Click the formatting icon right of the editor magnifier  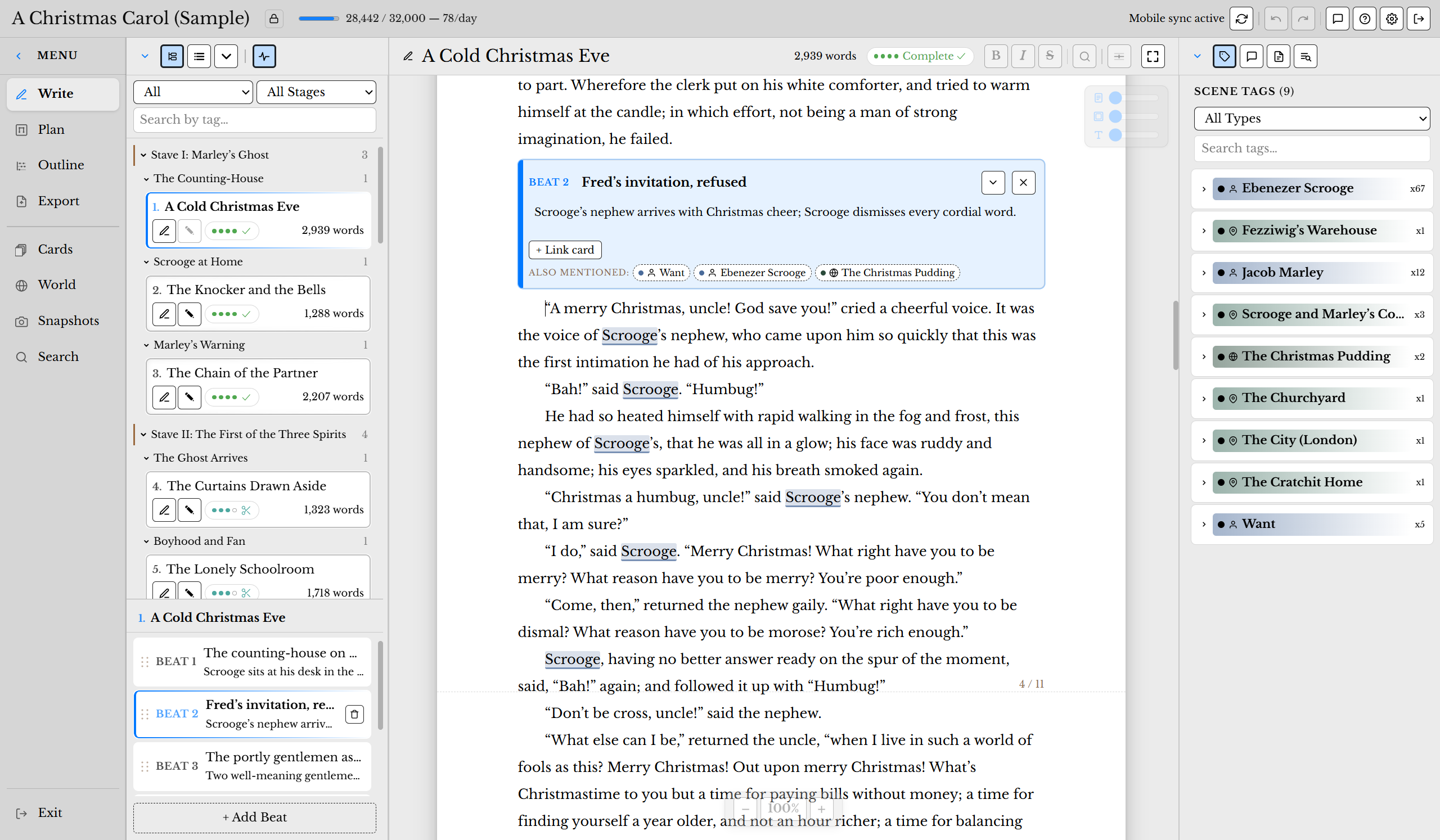[1119, 56]
